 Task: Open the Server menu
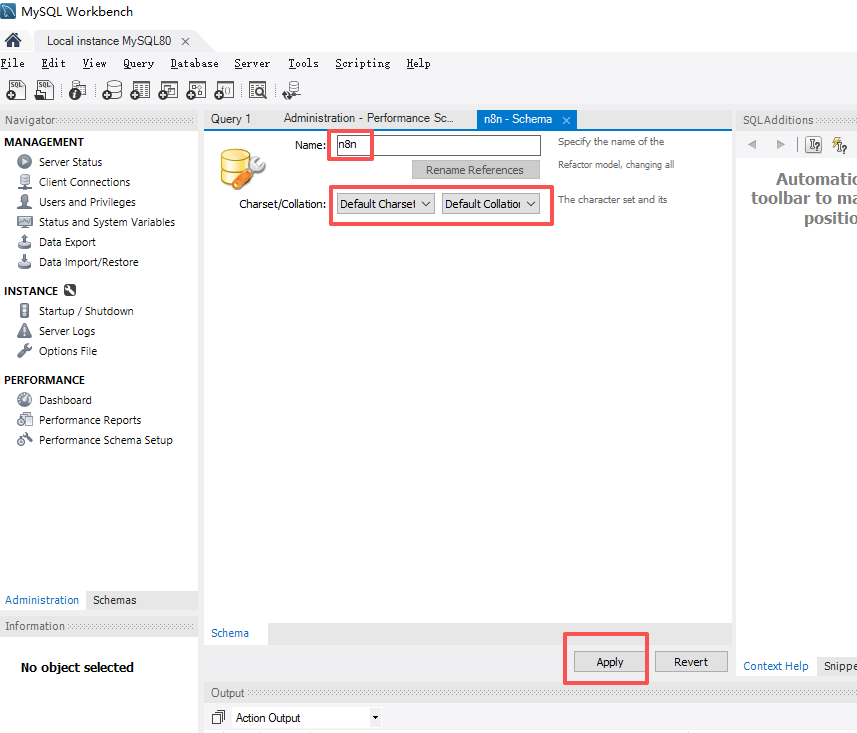pyautogui.click(x=252, y=63)
